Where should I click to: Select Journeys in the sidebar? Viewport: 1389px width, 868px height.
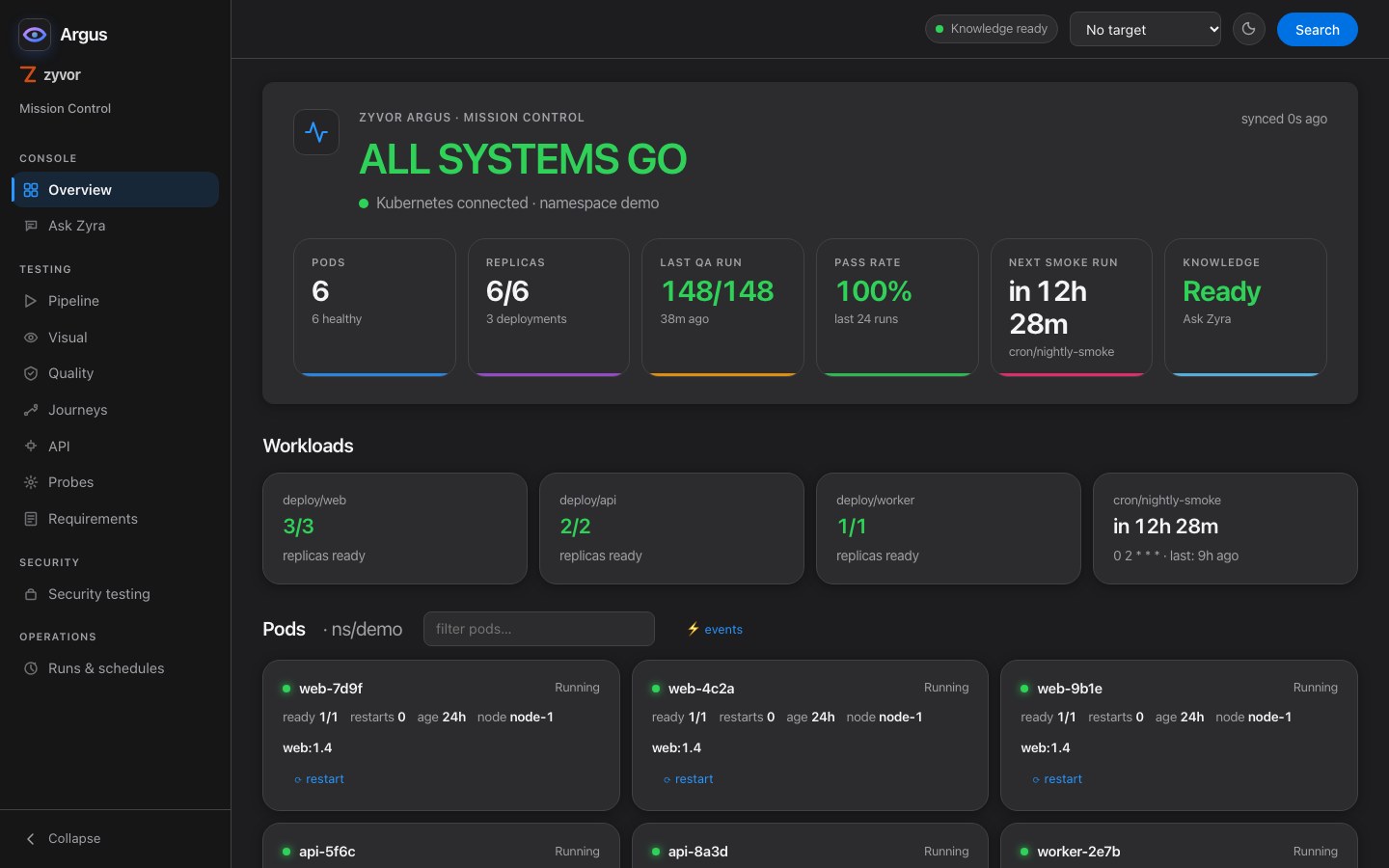(116, 410)
